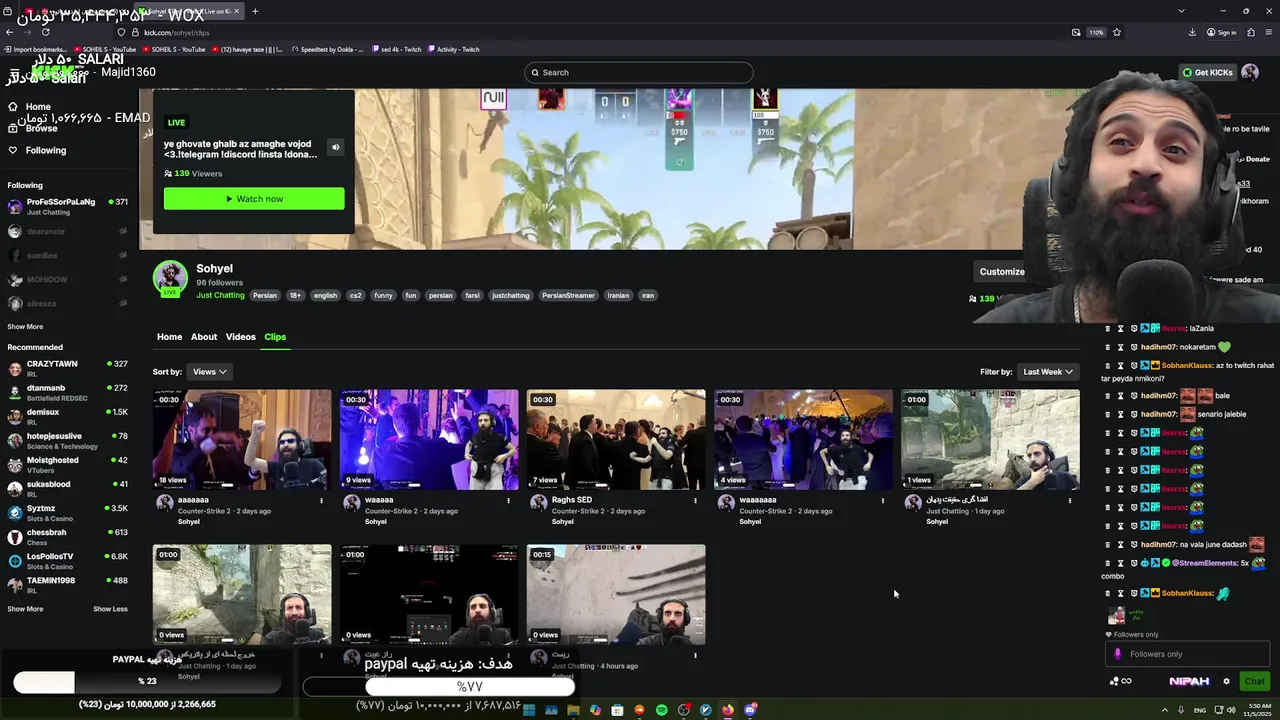Open options menu for Raghs SED clip
The height and width of the screenshot is (720, 1280).
click(x=695, y=500)
